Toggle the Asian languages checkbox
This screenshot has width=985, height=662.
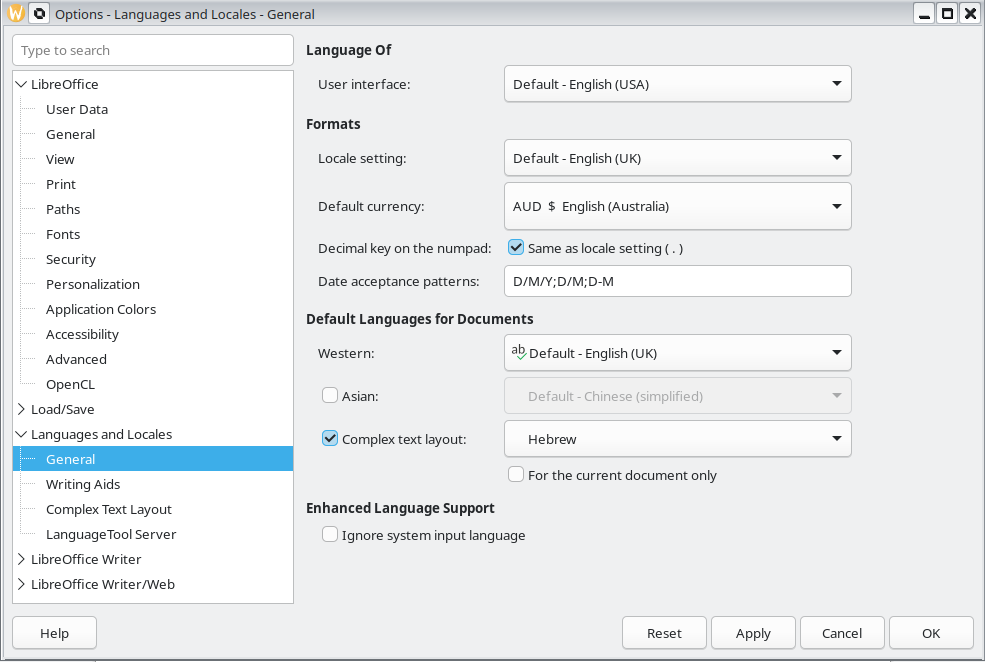[330, 396]
